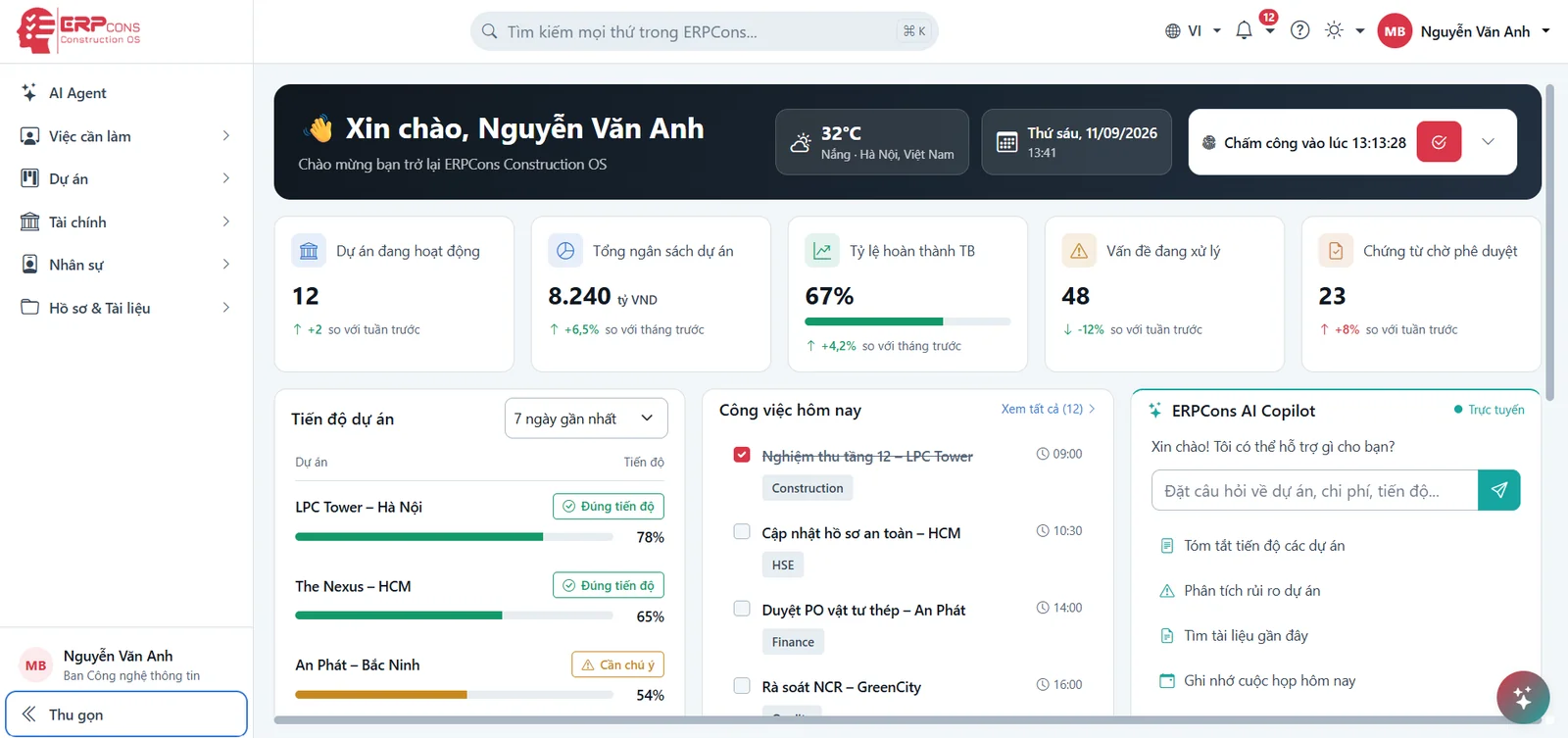Open the 7 ngày gần nhất dropdown
This screenshot has width=1568, height=738.
586,418
